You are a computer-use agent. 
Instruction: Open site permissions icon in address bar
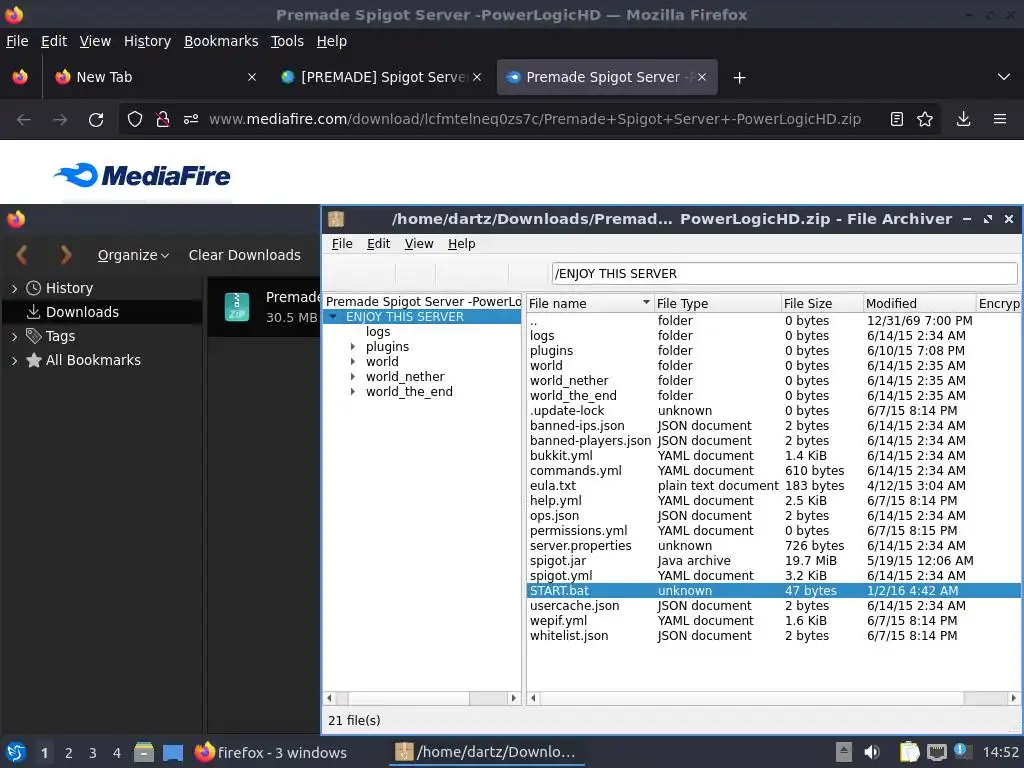coord(191,119)
